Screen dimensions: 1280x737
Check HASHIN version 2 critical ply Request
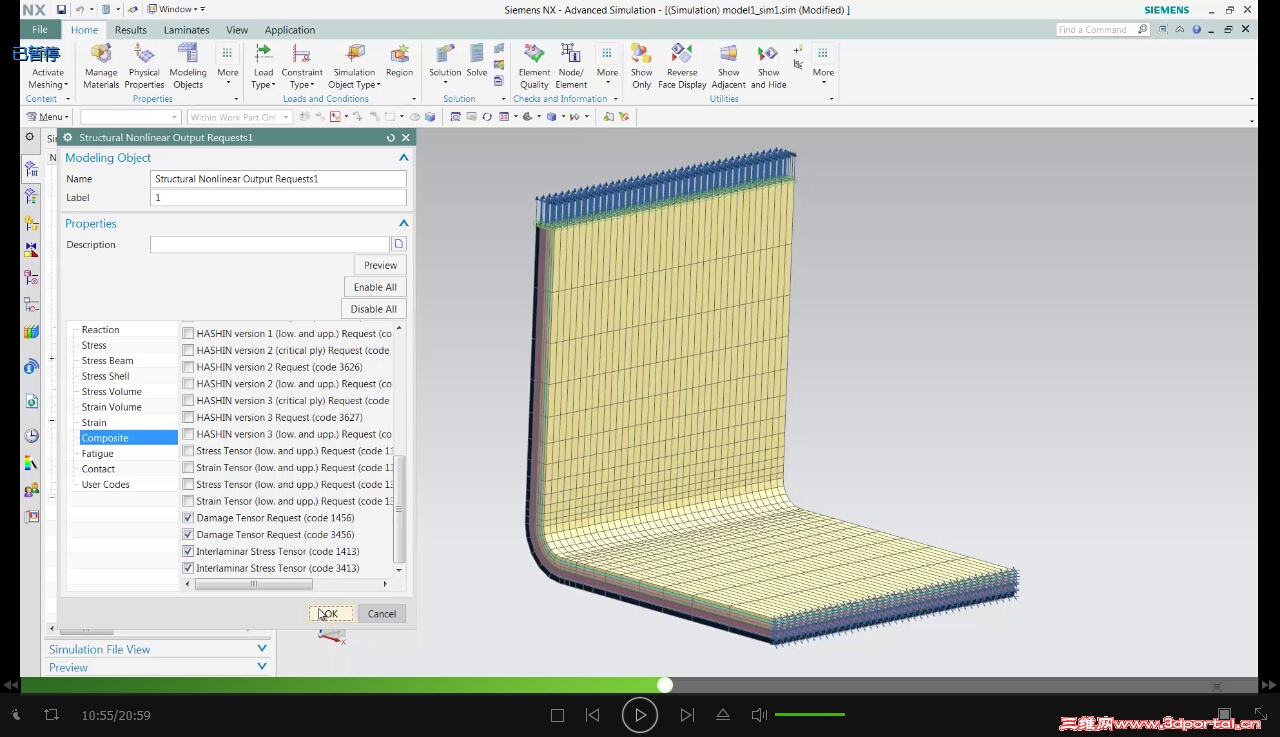point(188,350)
